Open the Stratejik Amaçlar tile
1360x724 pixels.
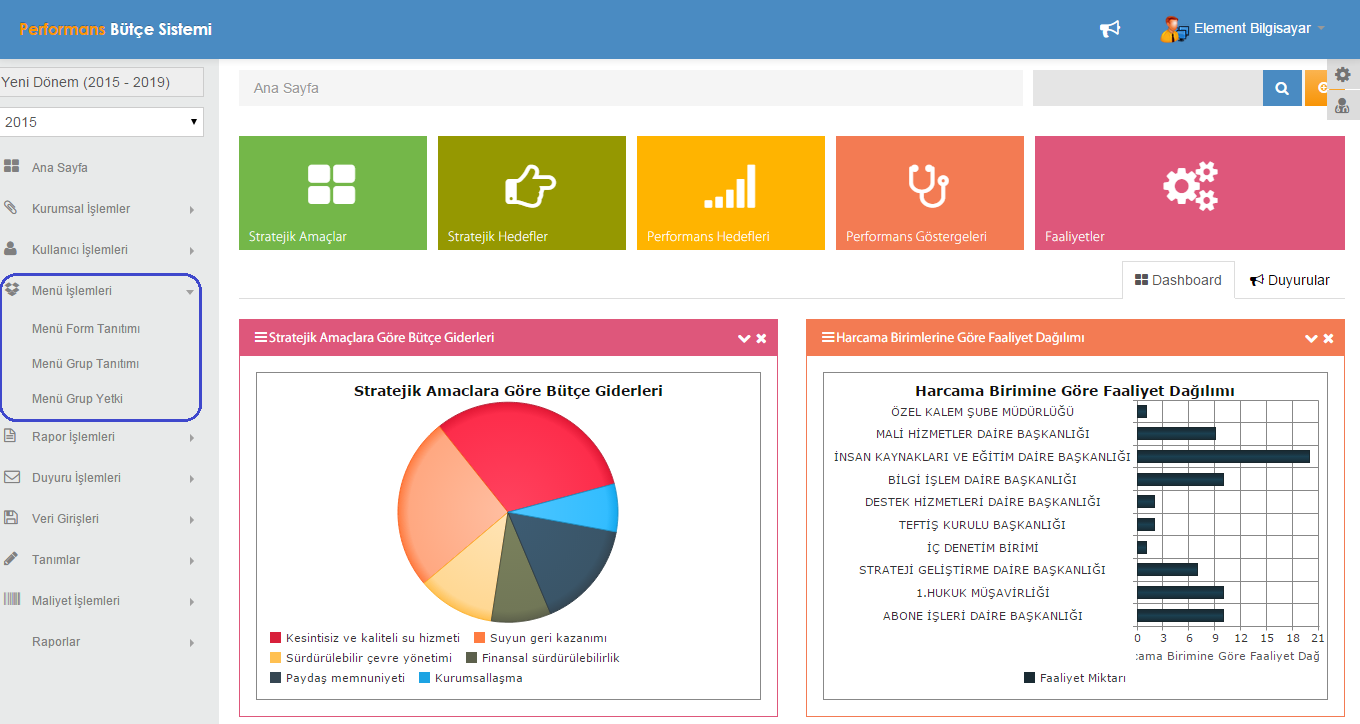[333, 193]
